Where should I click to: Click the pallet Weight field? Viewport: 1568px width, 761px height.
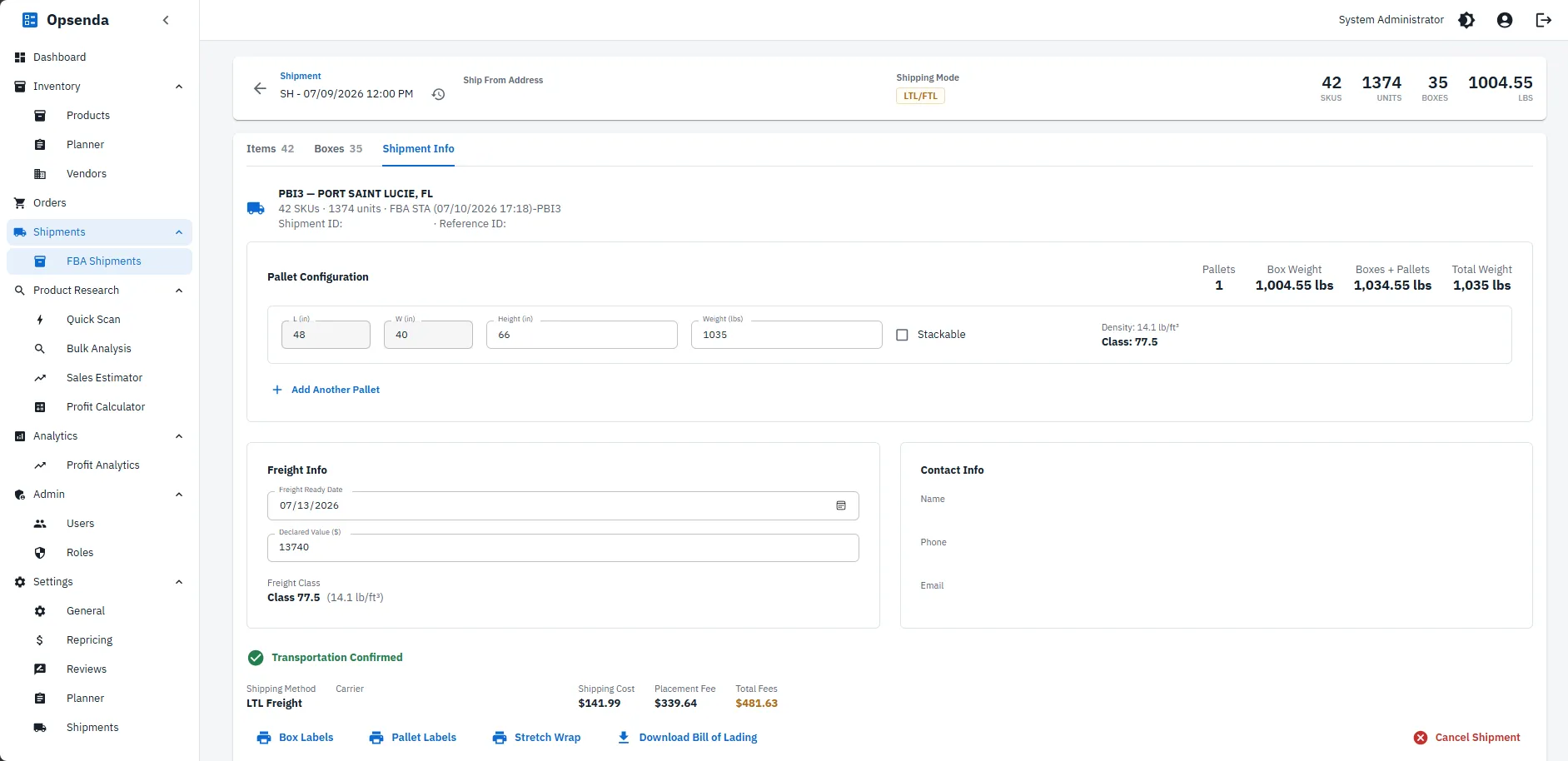coord(787,335)
